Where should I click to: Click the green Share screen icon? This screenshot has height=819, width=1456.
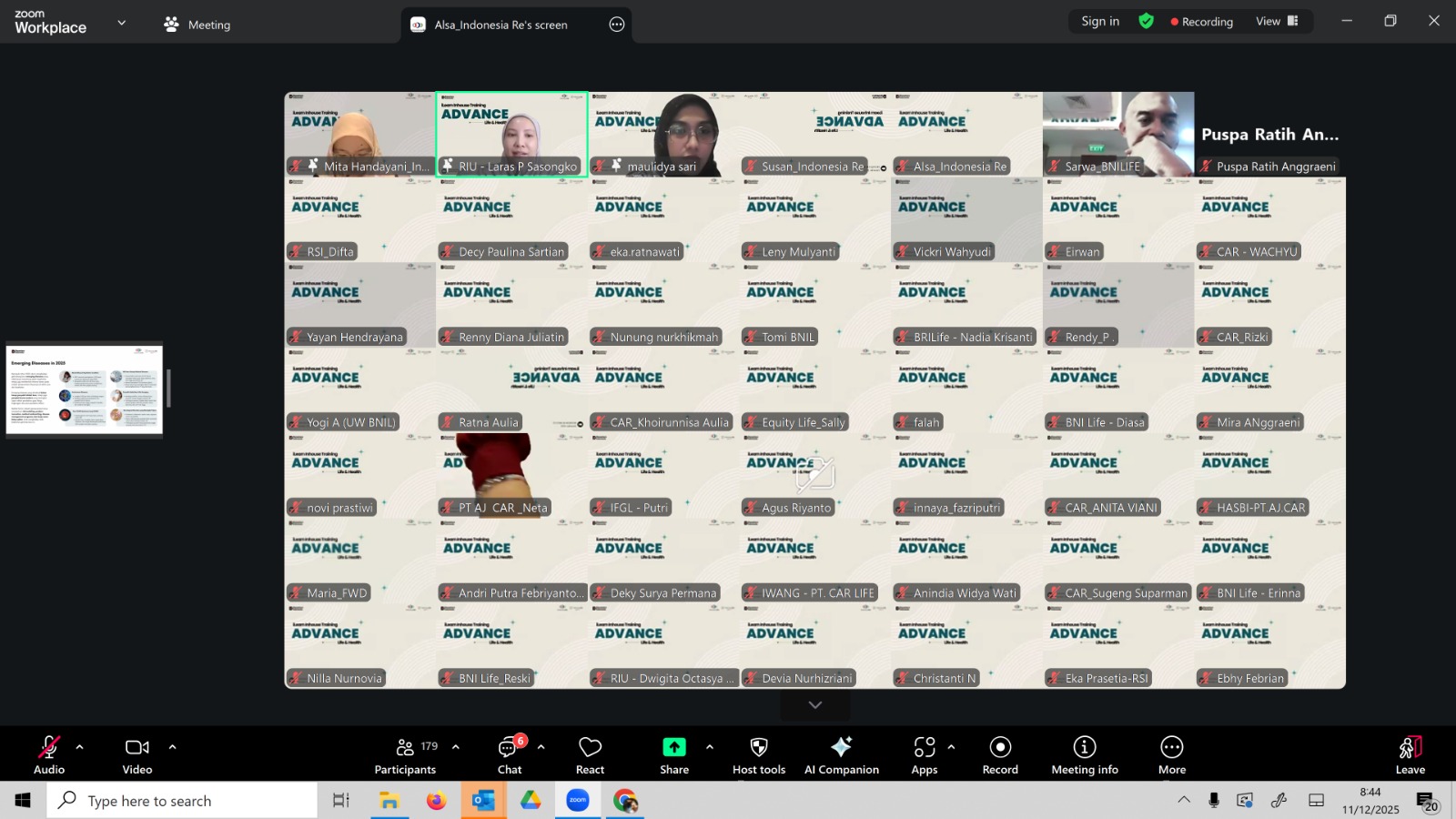click(673, 747)
